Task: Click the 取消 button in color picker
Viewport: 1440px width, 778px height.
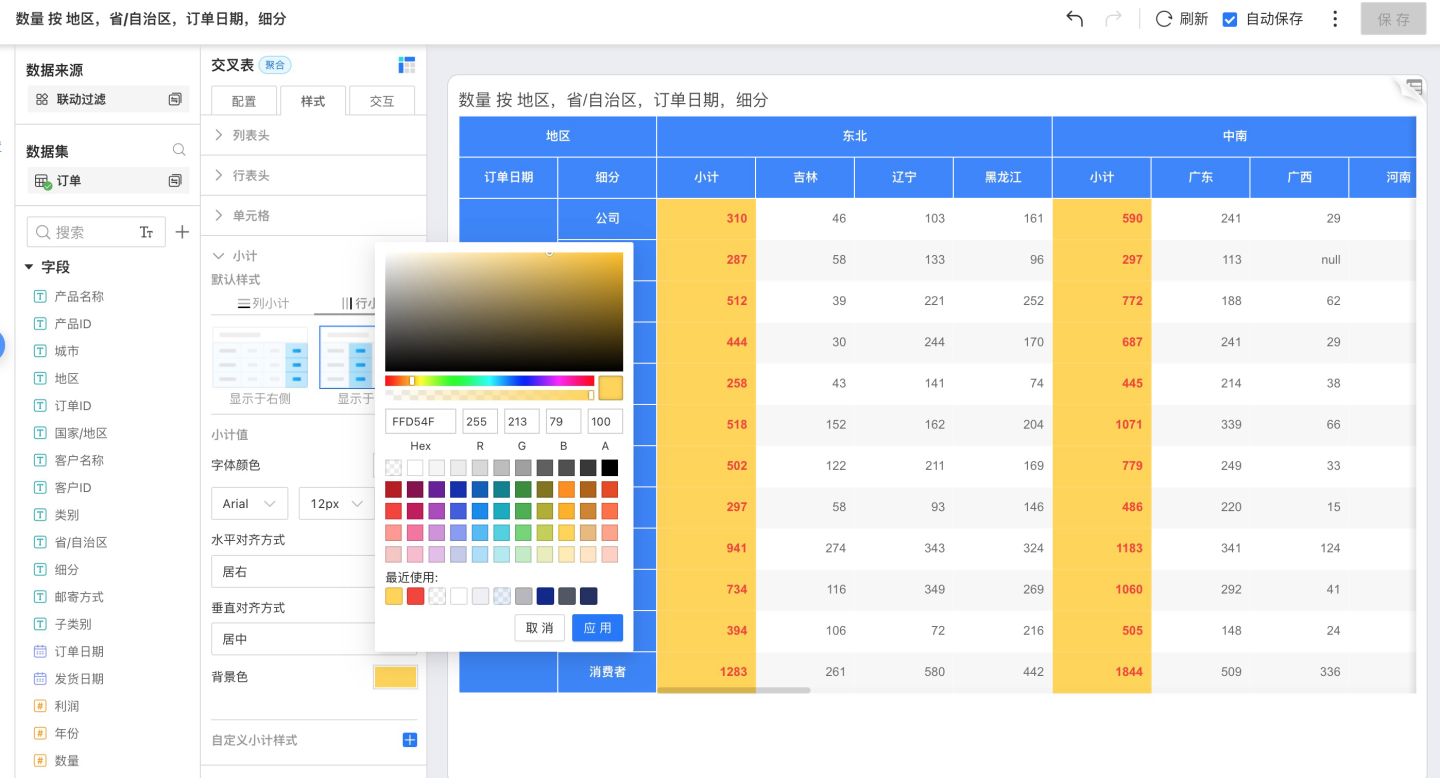Action: tap(539, 628)
